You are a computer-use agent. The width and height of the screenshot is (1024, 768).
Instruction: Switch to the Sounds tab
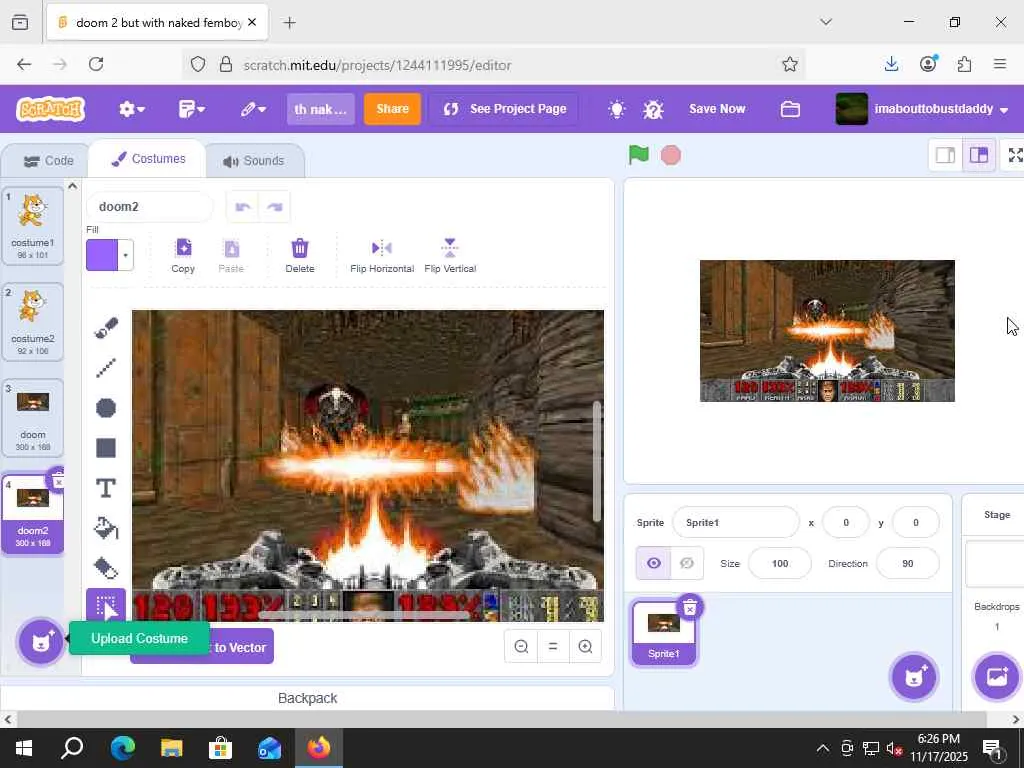pyautogui.click(x=254, y=161)
